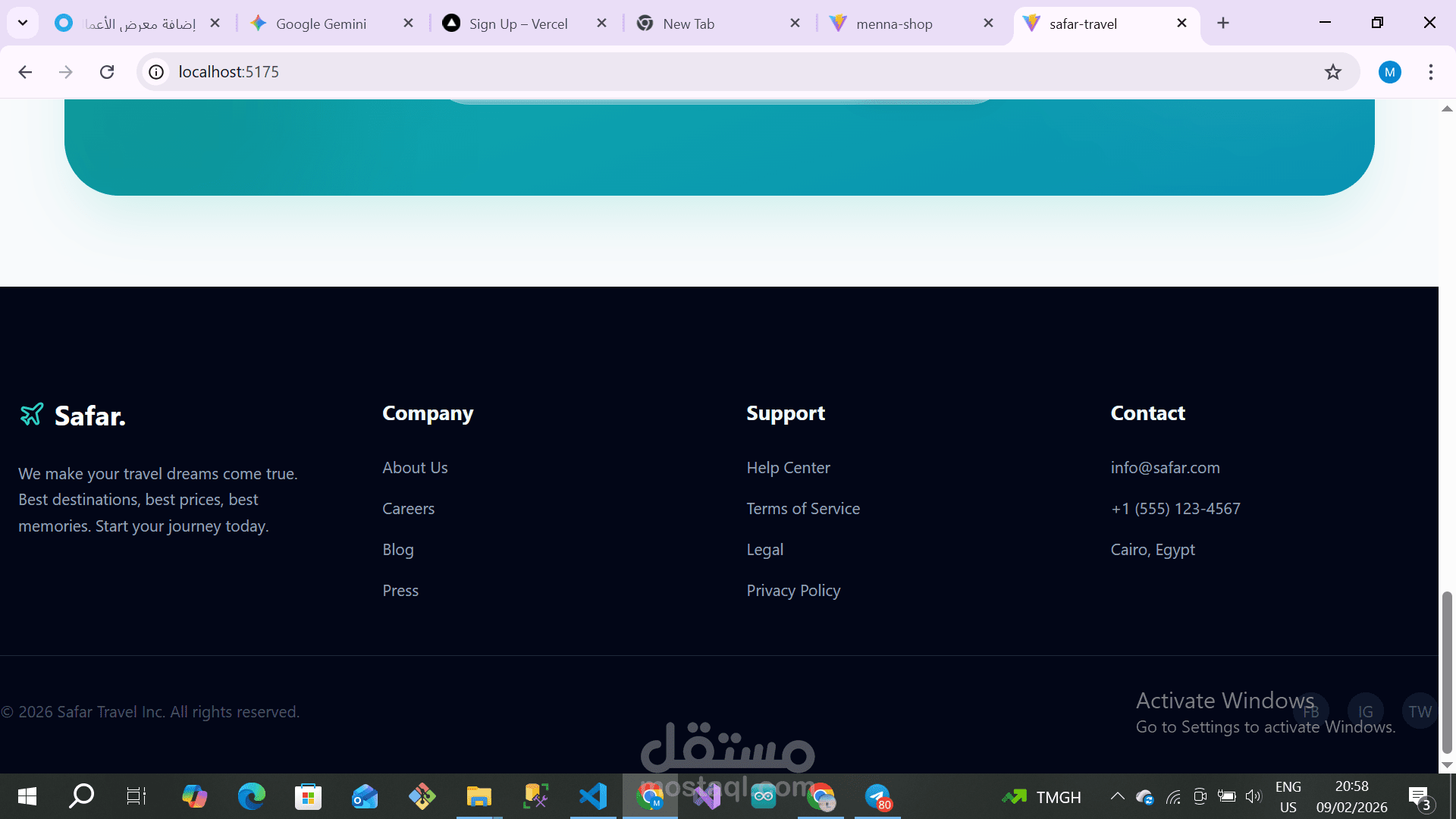Open the Privacy Policy link
The width and height of the screenshot is (1456, 819).
click(x=793, y=591)
